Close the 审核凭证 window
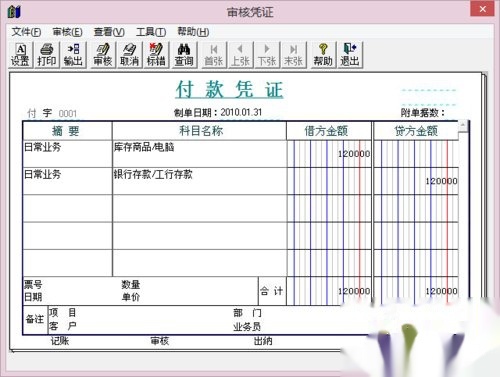This screenshot has height=377, width=500. coord(482,9)
